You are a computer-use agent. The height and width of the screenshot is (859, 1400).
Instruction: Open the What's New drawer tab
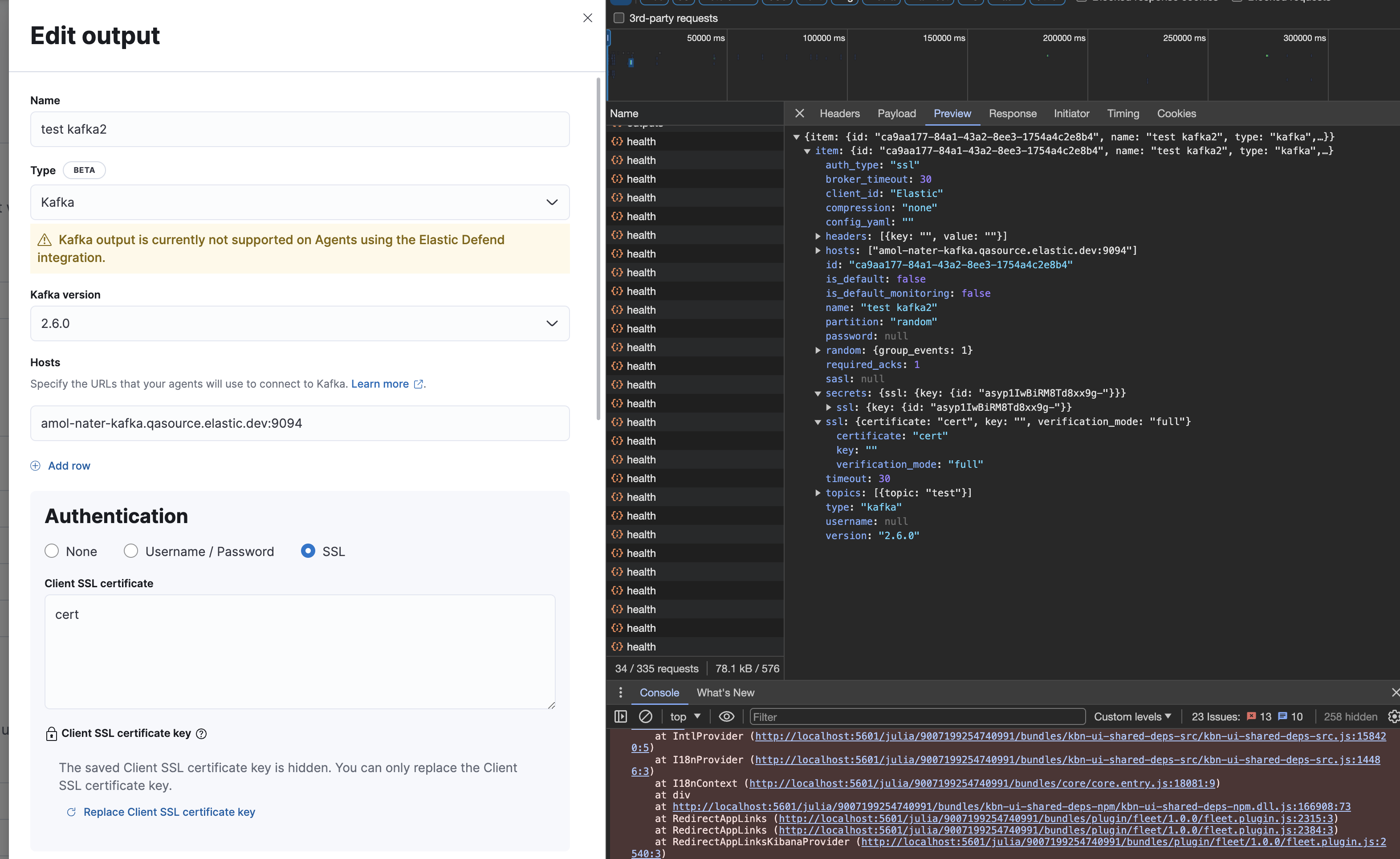(x=725, y=692)
